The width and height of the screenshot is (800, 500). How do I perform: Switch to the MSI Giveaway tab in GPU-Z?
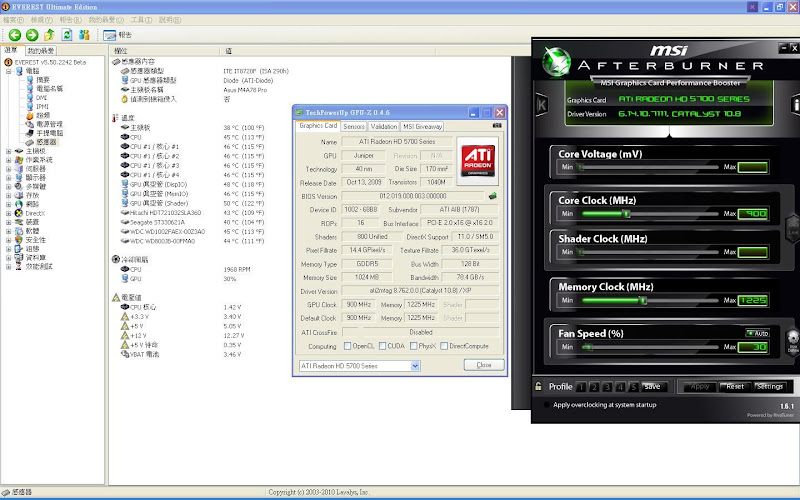tap(422, 127)
